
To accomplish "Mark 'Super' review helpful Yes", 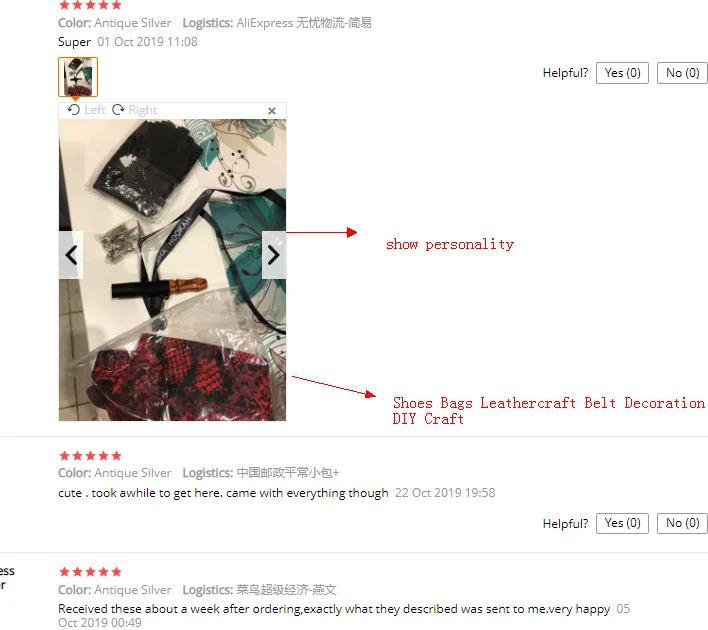I will tap(622, 73).
